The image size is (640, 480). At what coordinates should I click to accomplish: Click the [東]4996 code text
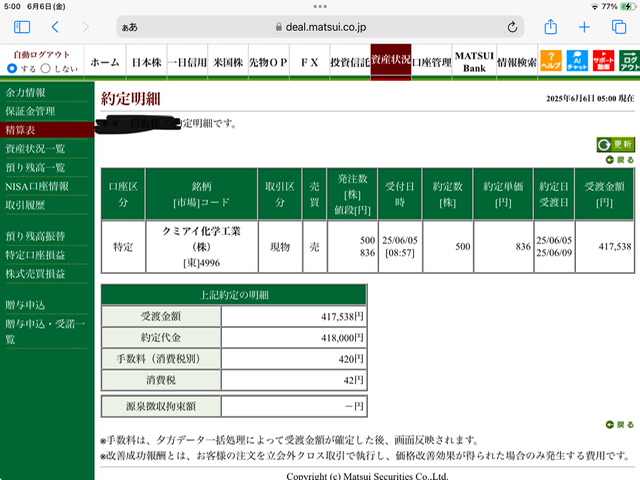(x=202, y=263)
